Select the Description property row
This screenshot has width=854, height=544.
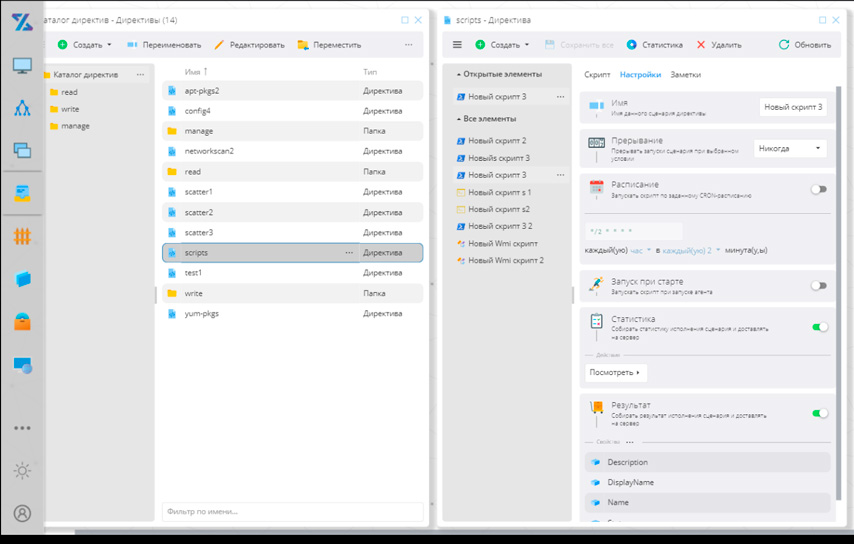(x=707, y=462)
